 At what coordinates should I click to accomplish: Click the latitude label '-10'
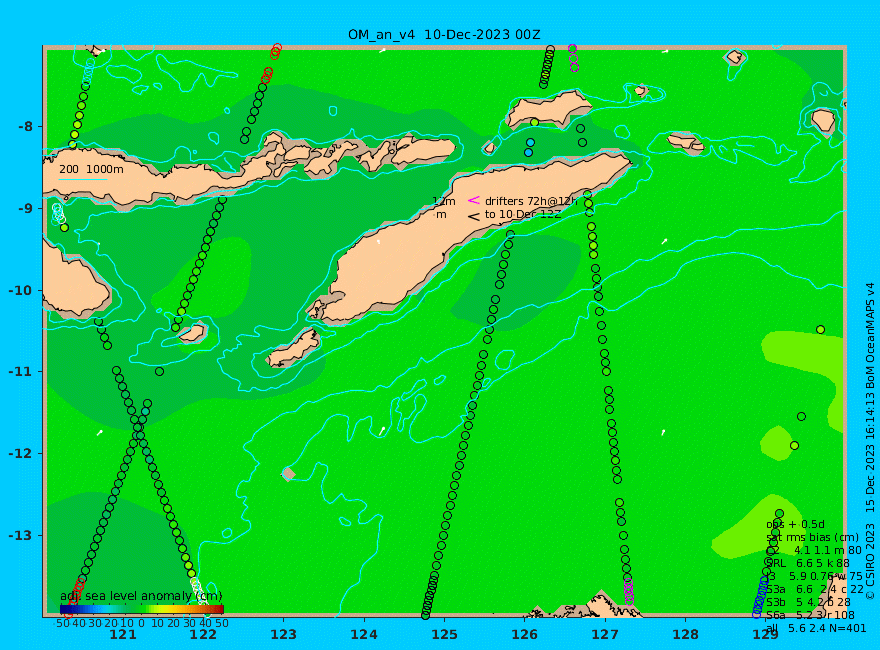21,290
